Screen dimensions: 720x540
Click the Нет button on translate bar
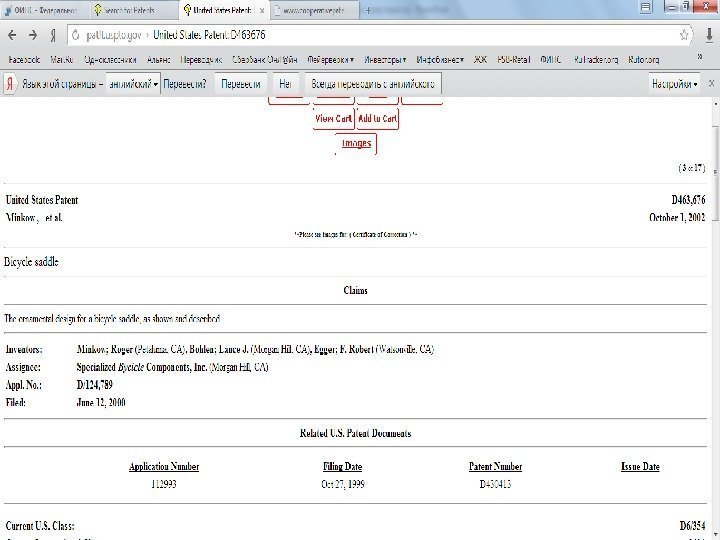point(285,84)
